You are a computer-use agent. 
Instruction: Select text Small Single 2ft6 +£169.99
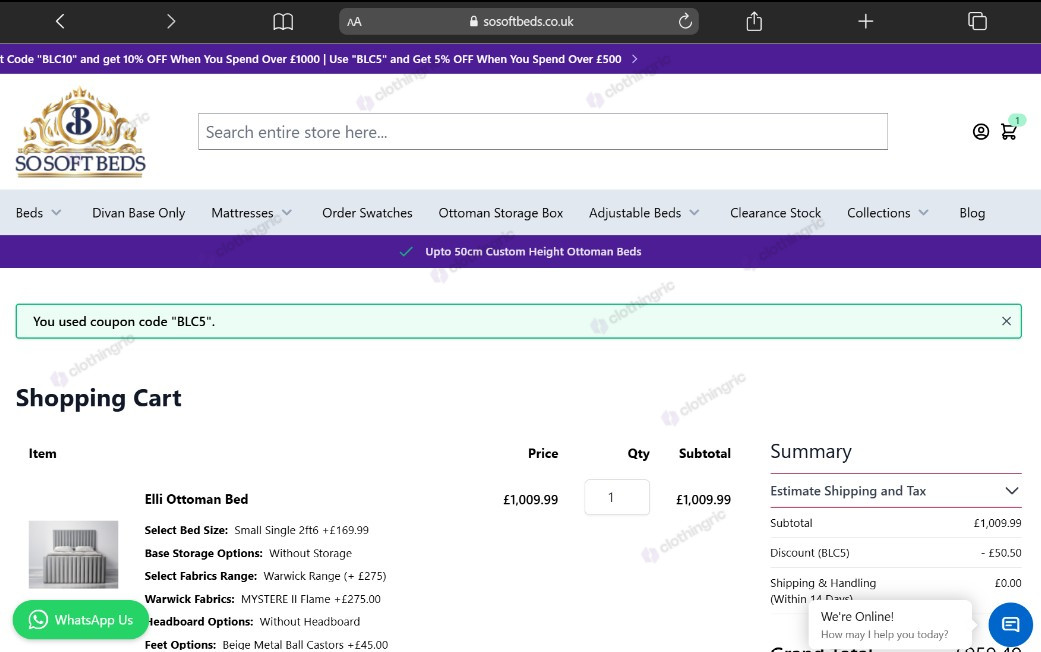click(301, 530)
